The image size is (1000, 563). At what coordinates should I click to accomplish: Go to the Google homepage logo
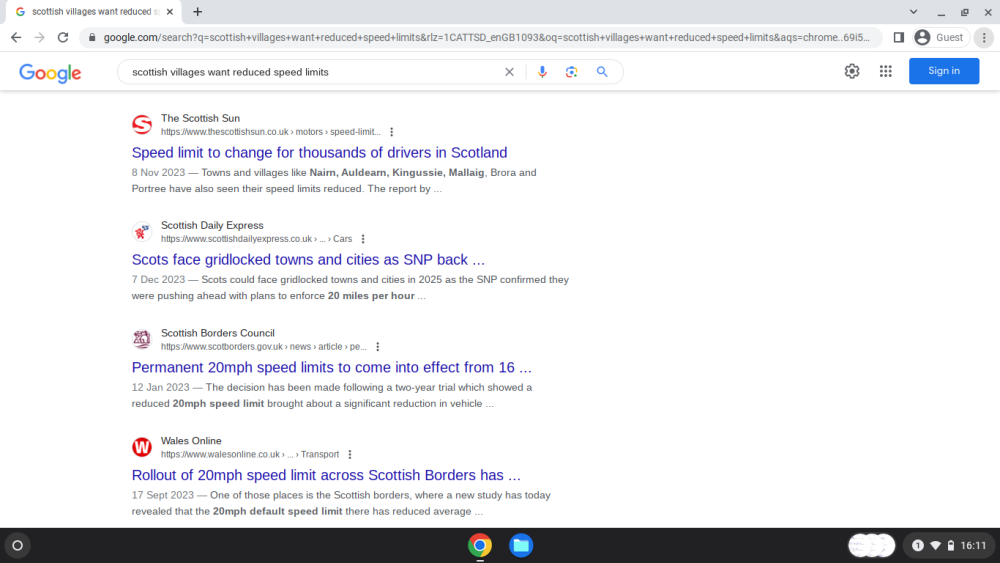point(50,73)
